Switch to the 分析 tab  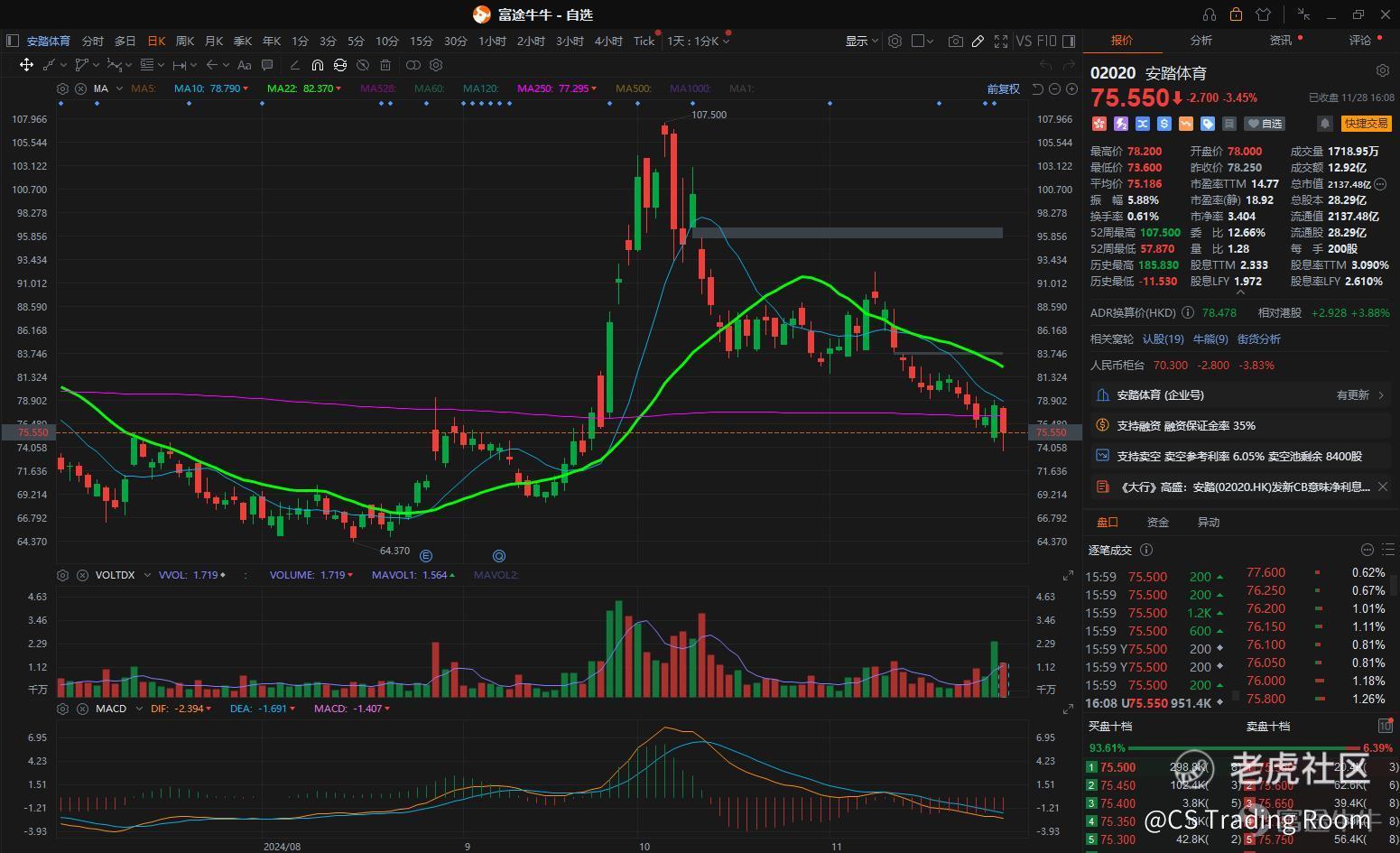pyautogui.click(x=1201, y=41)
